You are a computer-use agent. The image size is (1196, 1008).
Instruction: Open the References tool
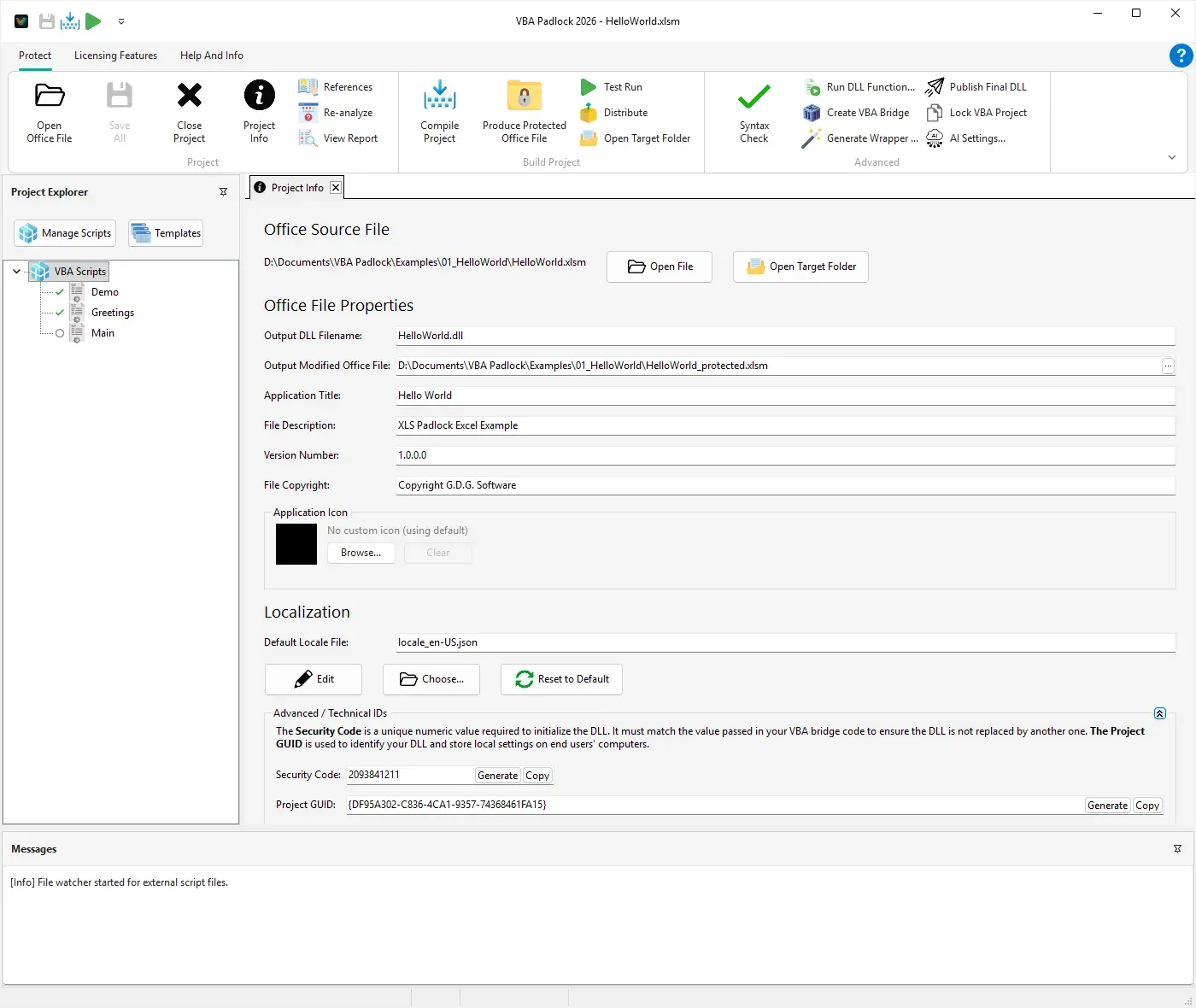[x=336, y=87]
